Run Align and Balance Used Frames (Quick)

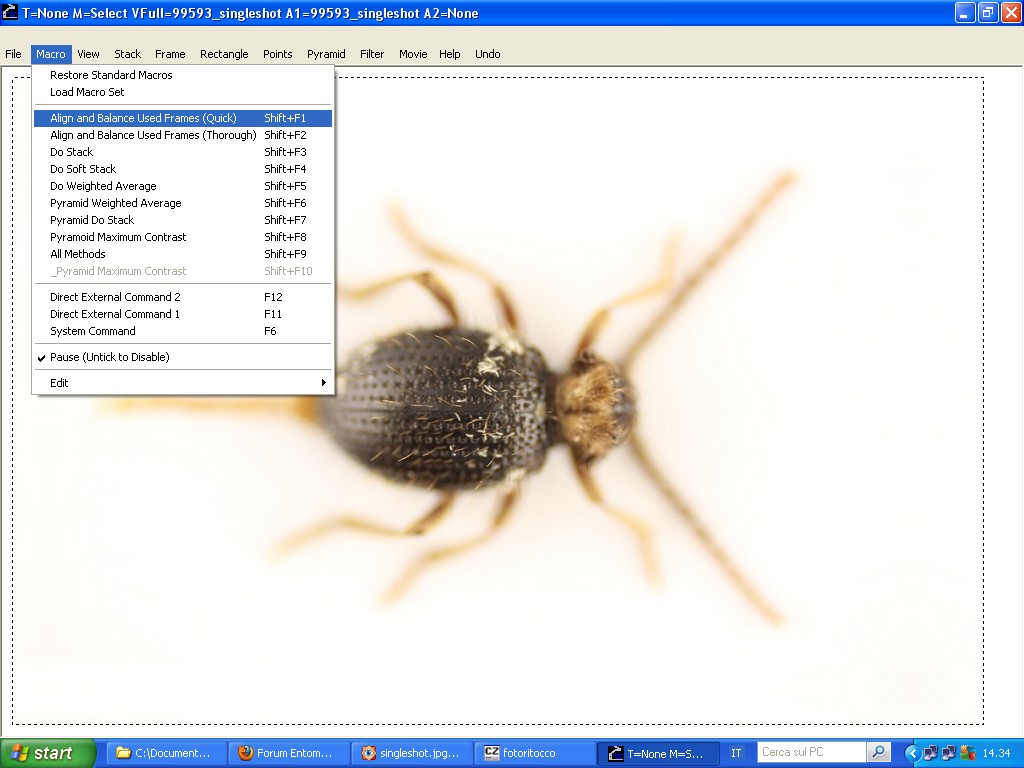[x=143, y=118]
